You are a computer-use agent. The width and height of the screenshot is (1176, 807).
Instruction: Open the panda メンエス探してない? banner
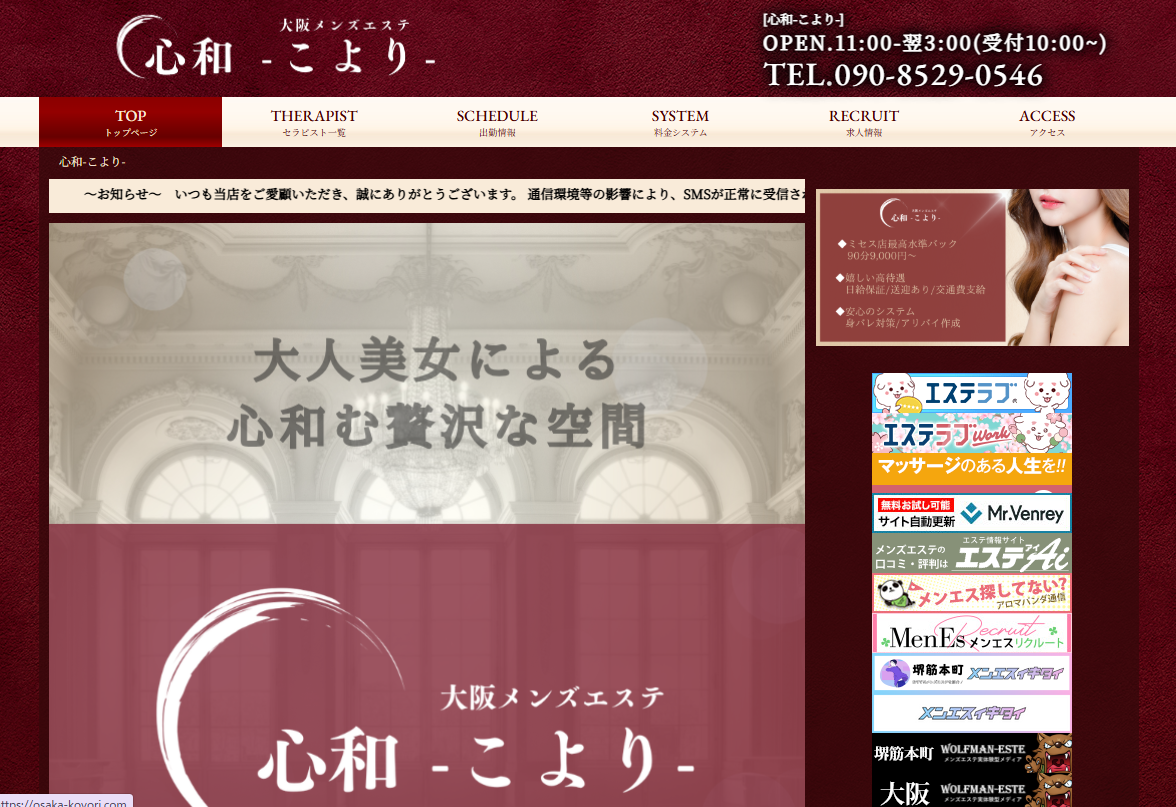tap(972, 592)
